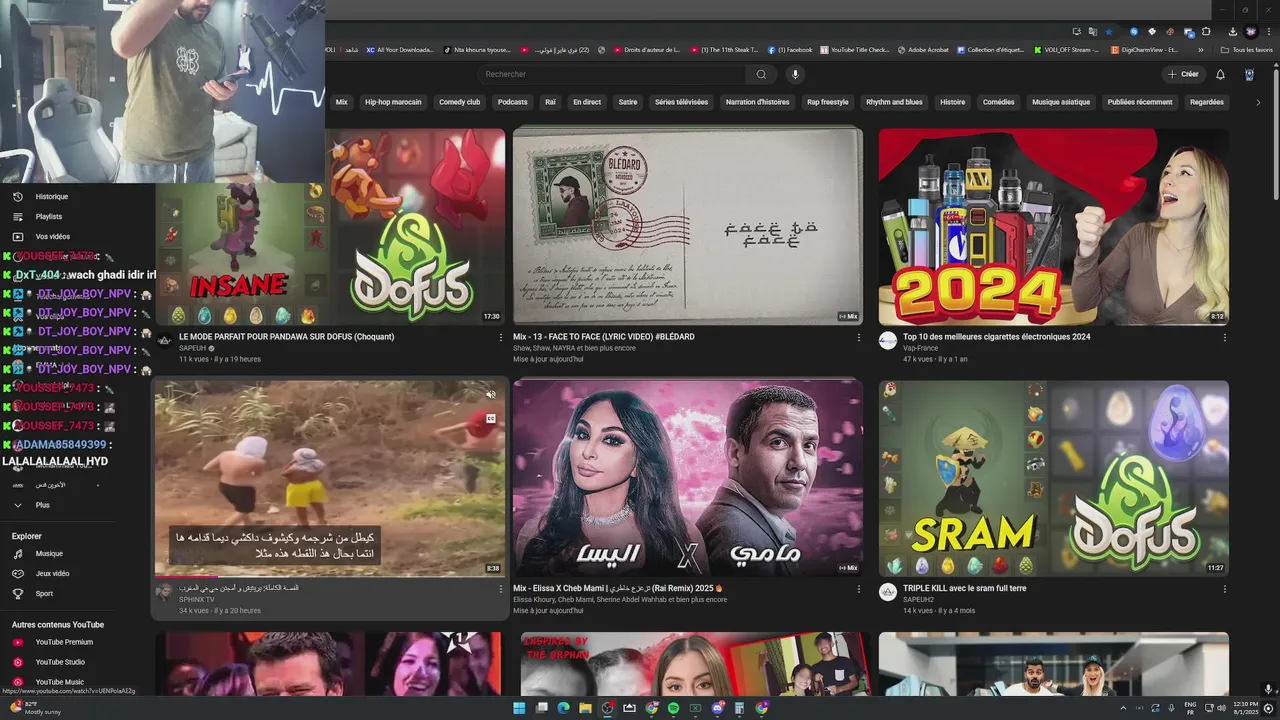Start voice search with microphone
1280x720 pixels.
click(795, 74)
